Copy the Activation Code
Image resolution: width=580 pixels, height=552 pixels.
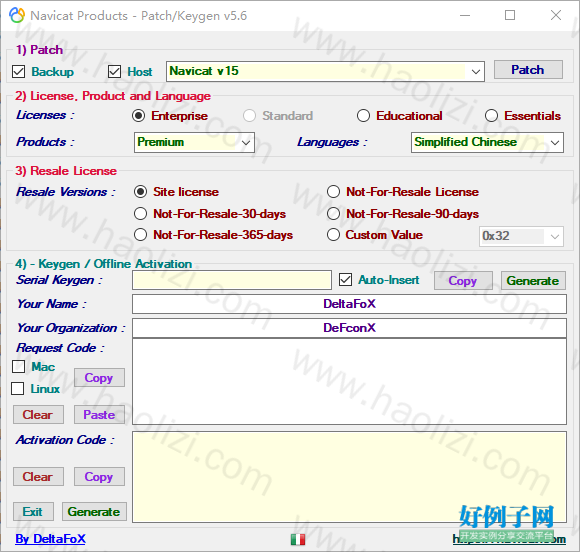(x=99, y=477)
